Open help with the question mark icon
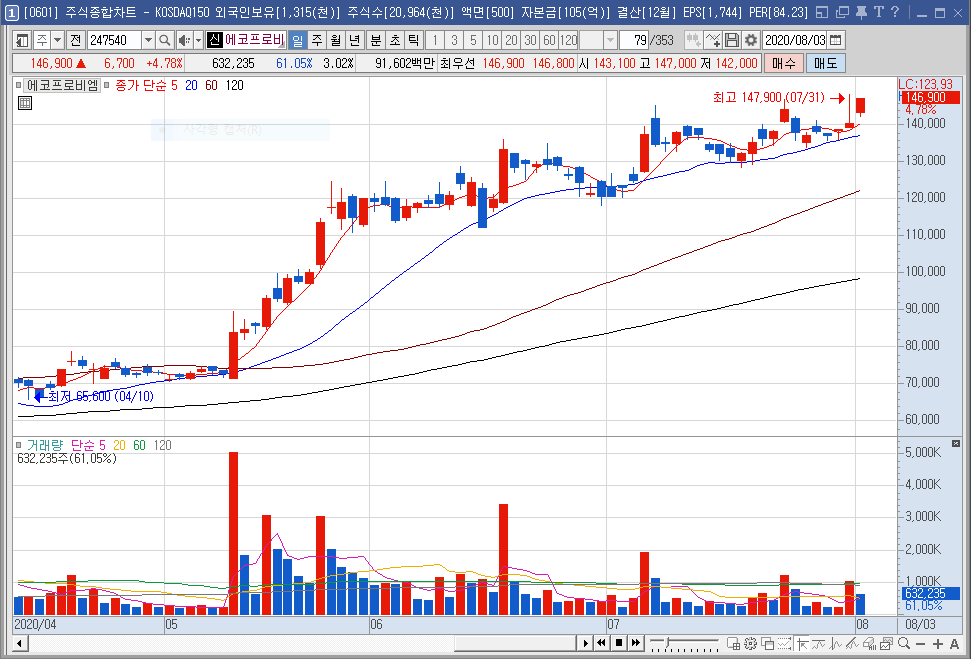This screenshot has height=659, width=971. tap(895, 12)
